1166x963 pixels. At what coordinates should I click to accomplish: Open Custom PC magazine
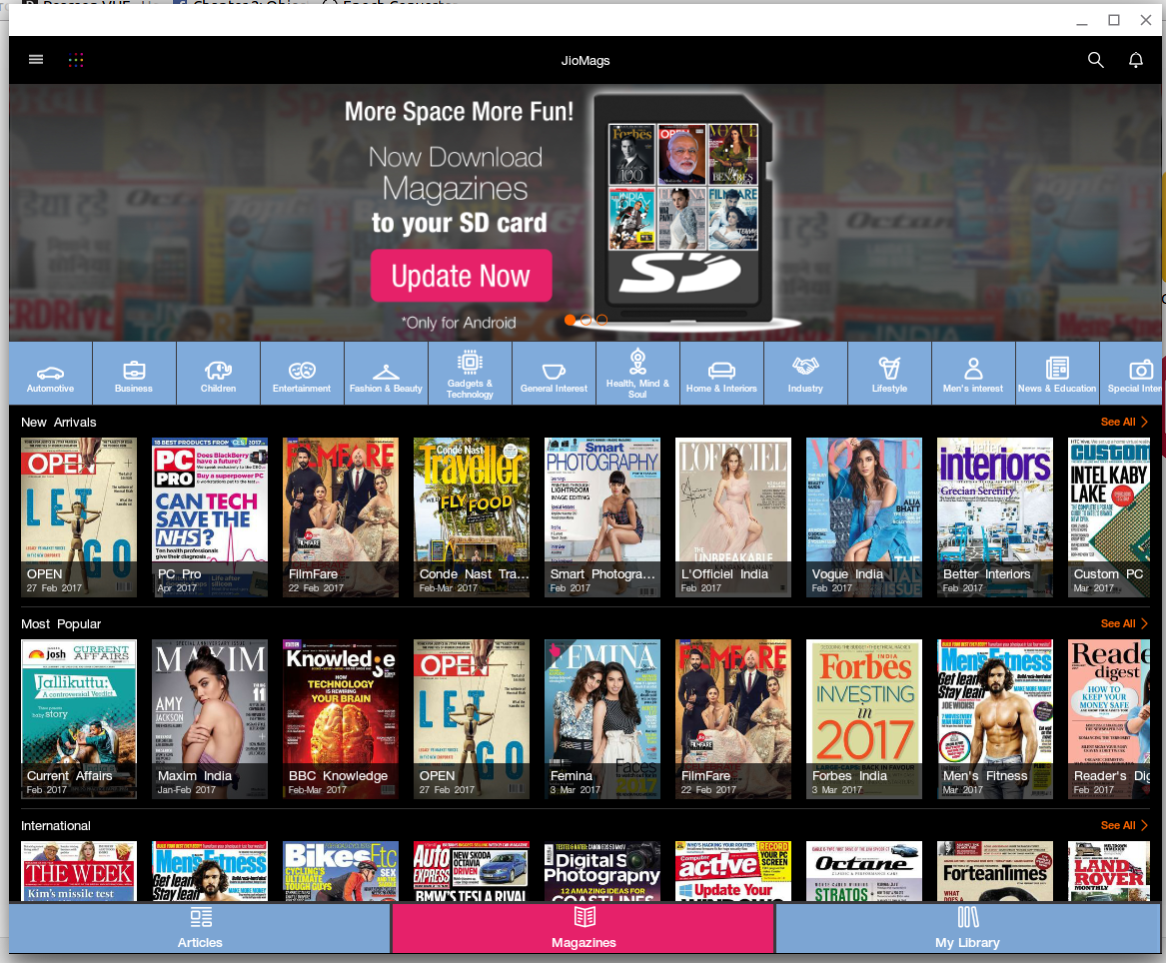(x=1109, y=517)
